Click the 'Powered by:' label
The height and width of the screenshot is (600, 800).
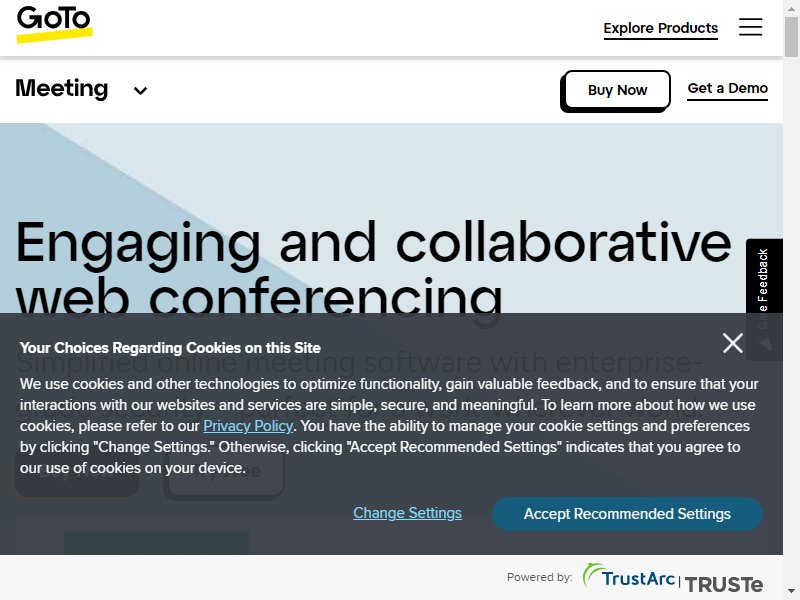click(x=539, y=577)
